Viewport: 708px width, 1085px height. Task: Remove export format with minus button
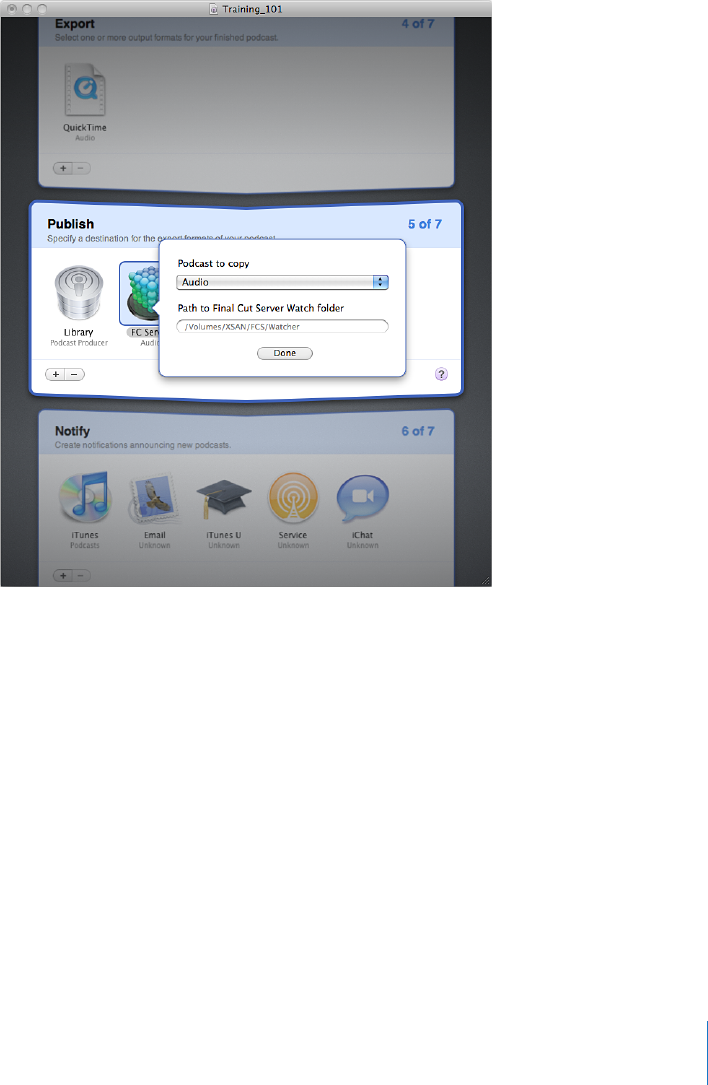tap(81, 168)
